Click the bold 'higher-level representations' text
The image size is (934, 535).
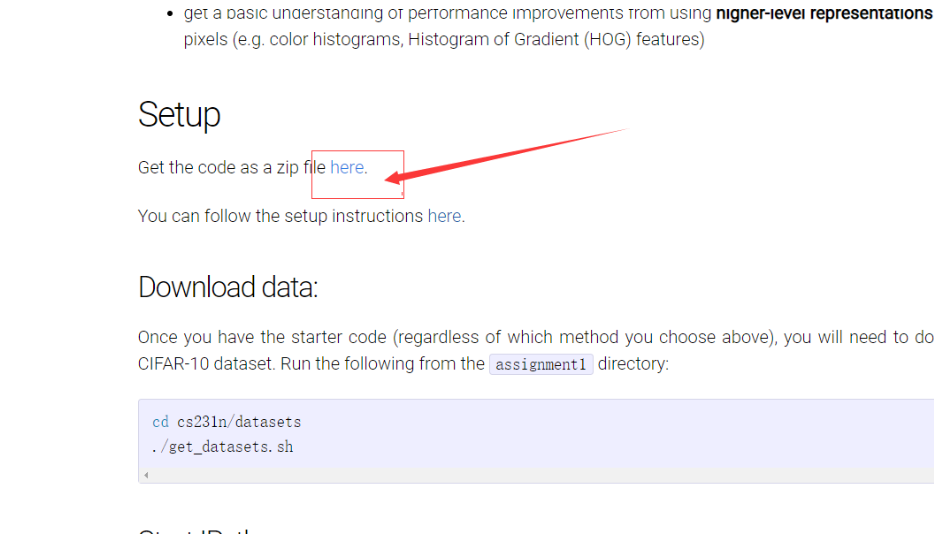(824, 13)
